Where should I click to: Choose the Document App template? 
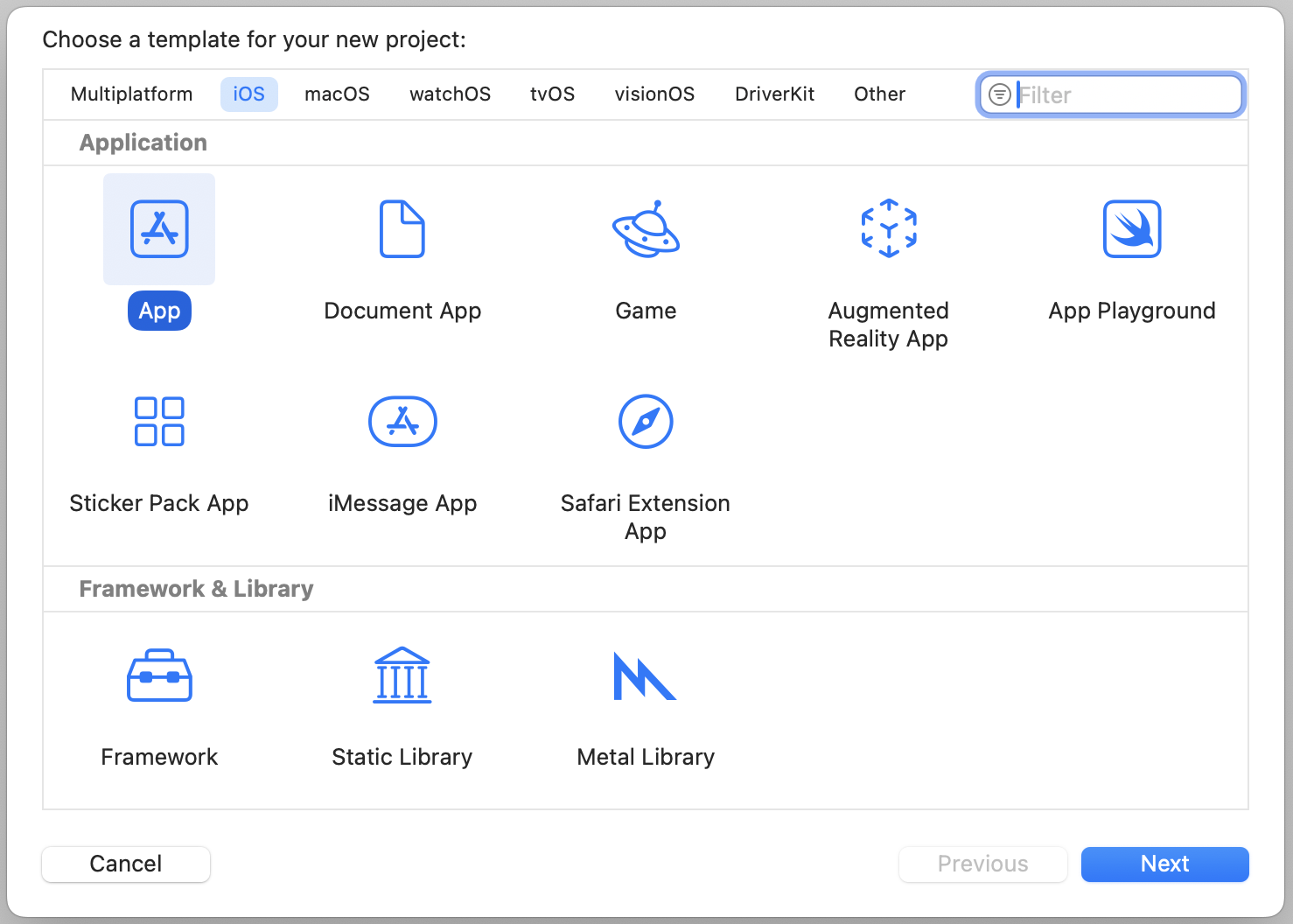click(402, 229)
